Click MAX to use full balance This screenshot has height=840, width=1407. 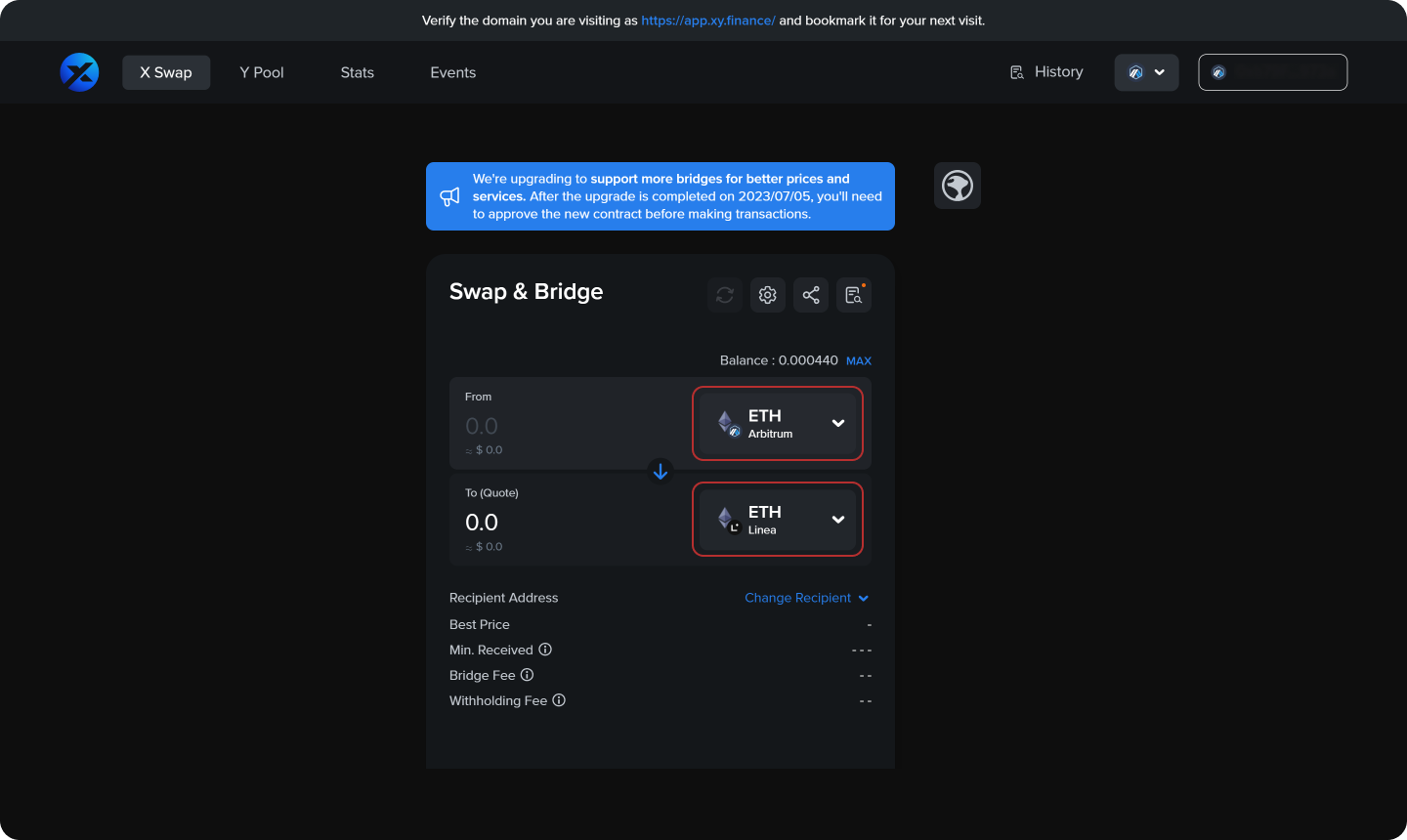[x=859, y=360]
